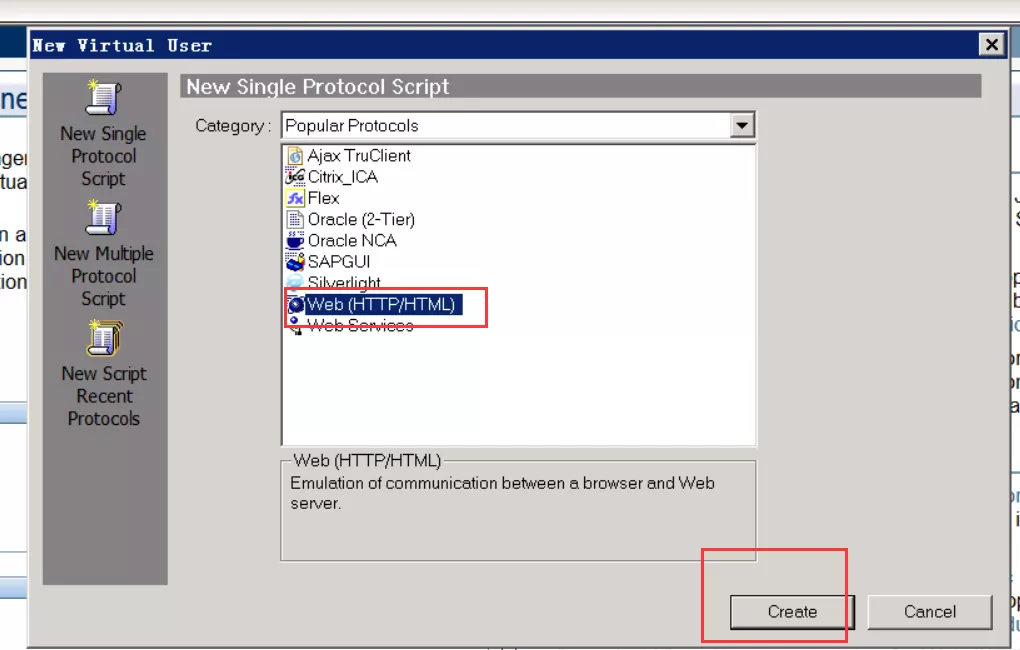Click the Ajax TruClient protocol icon
1020x650 pixels.
[x=296, y=156]
